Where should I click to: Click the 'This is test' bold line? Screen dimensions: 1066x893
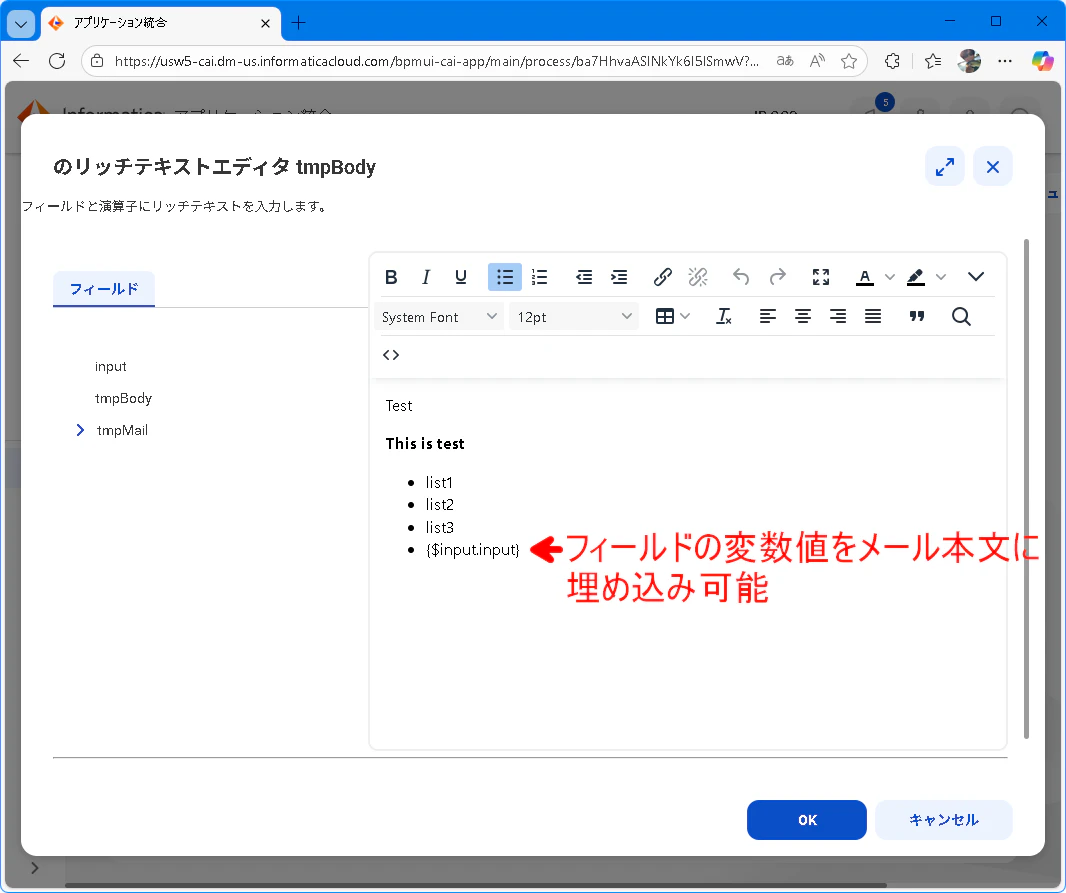click(x=425, y=444)
